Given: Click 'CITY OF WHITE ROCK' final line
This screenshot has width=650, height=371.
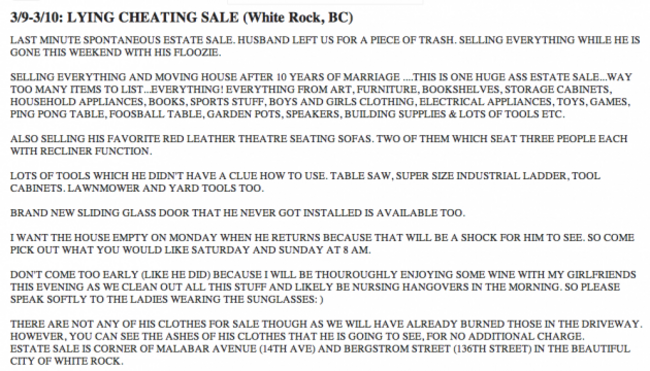Looking at the screenshot, I should pyautogui.click(x=66, y=361).
